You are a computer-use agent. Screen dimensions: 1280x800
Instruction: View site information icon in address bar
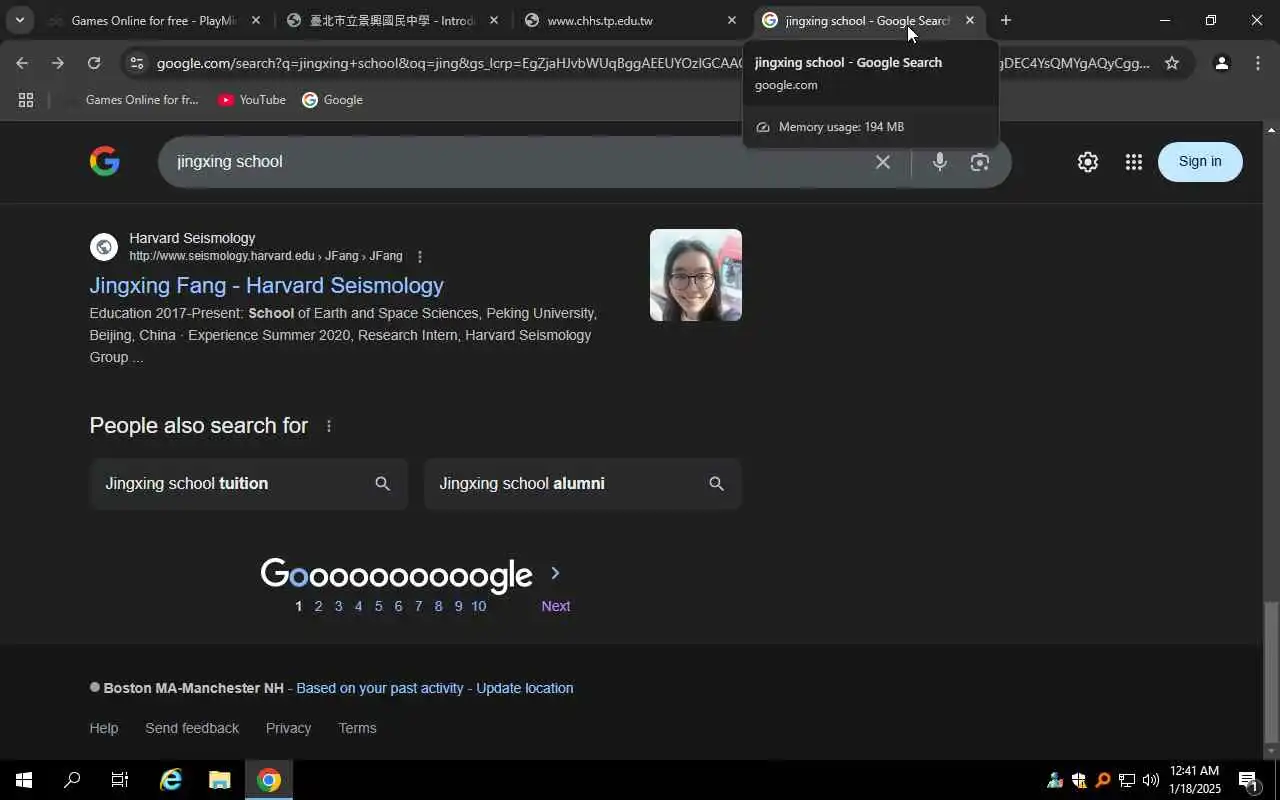pos(137,63)
